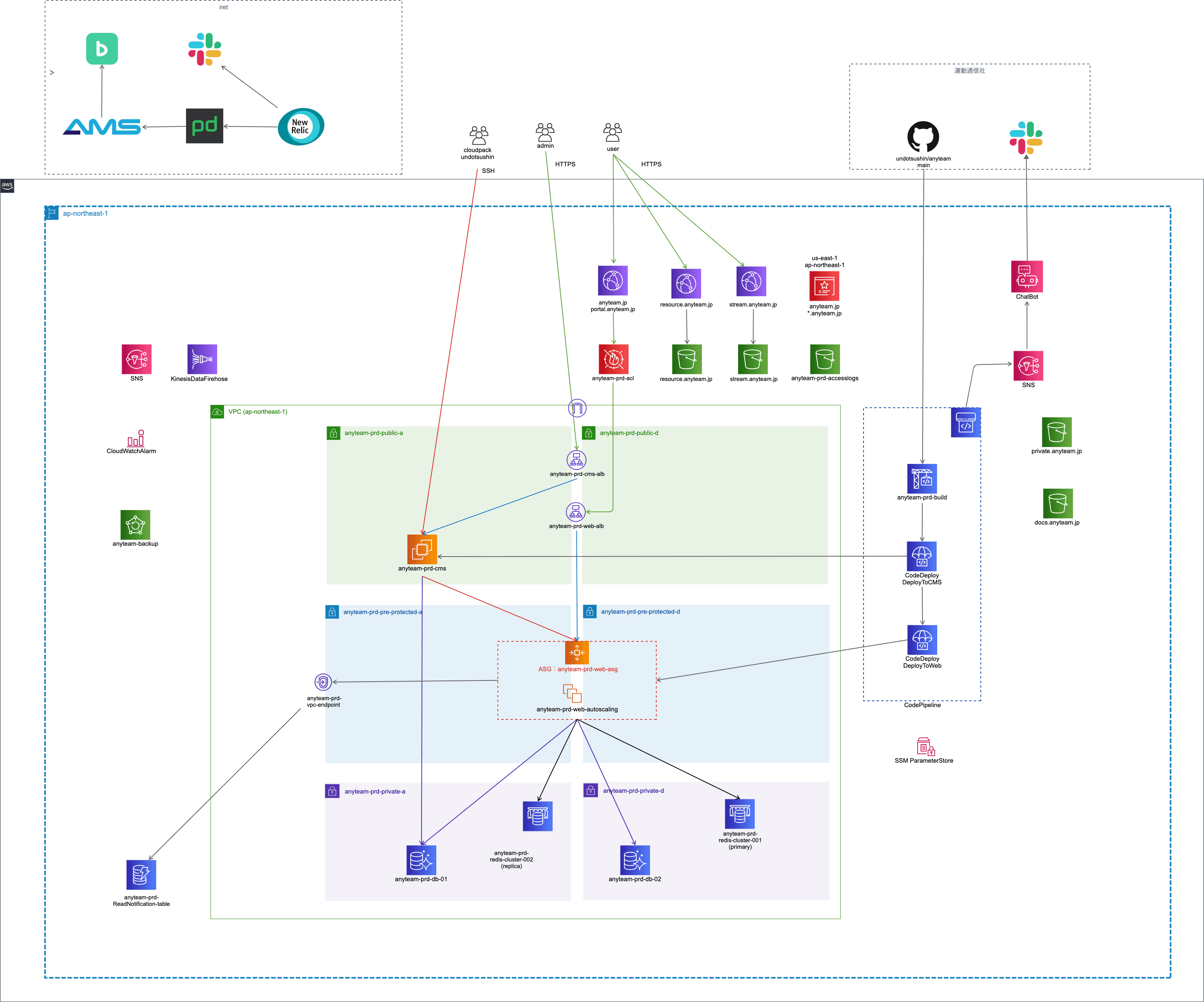Click the anyteam-prd-web-alb load balancer icon
1204x1002 pixels.
tap(576, 512)
